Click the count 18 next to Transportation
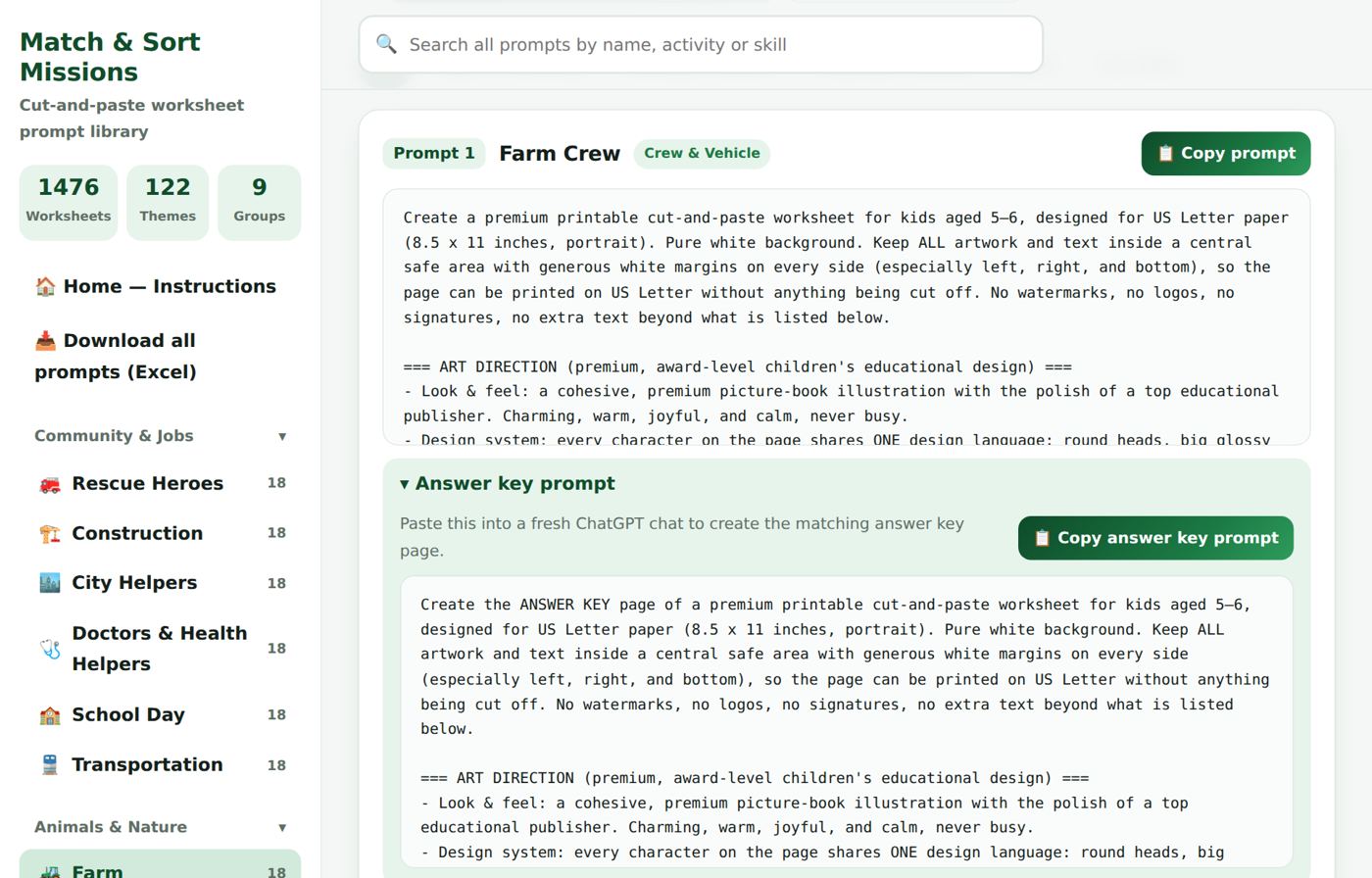The height and width of the screenshot is (878, 1372). pos(277,765)
